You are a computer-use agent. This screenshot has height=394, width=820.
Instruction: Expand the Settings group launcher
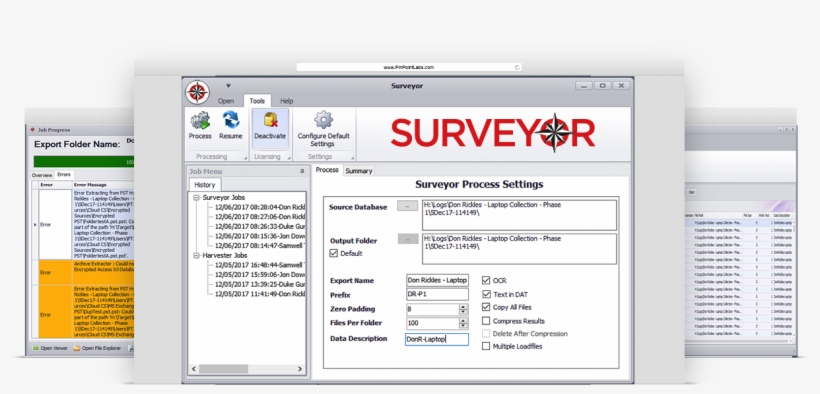point(352,157)
